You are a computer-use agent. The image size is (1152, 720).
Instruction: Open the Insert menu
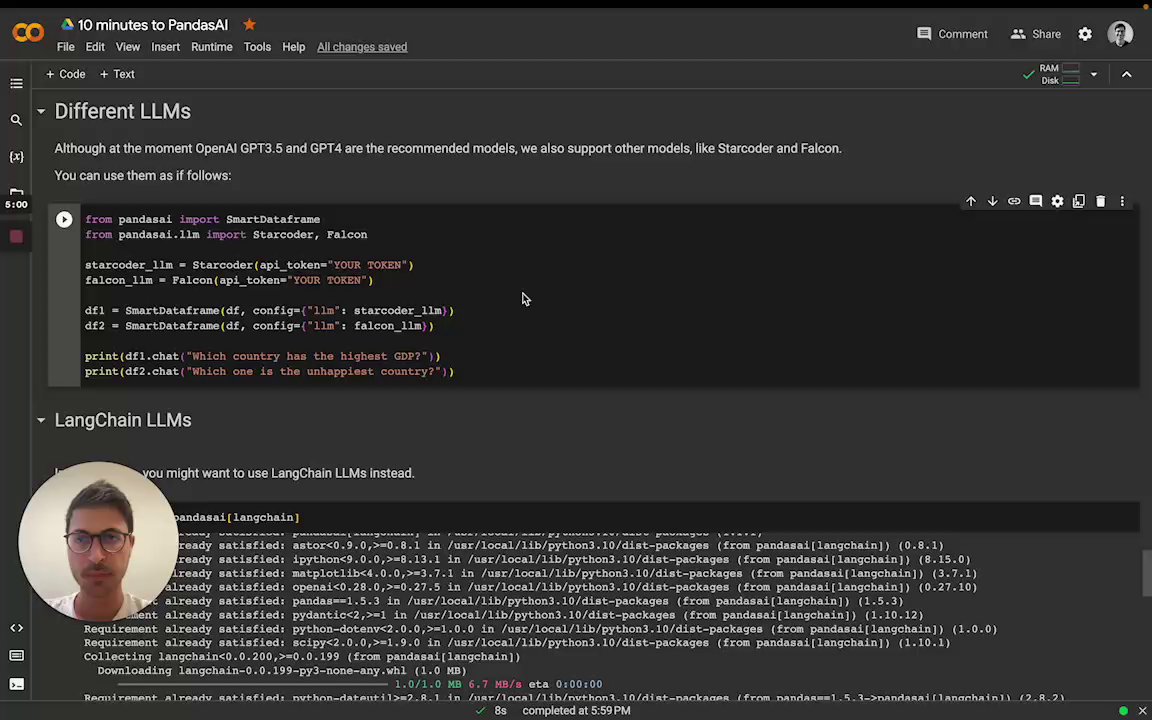pyautogui.click(x=165, y=47)
